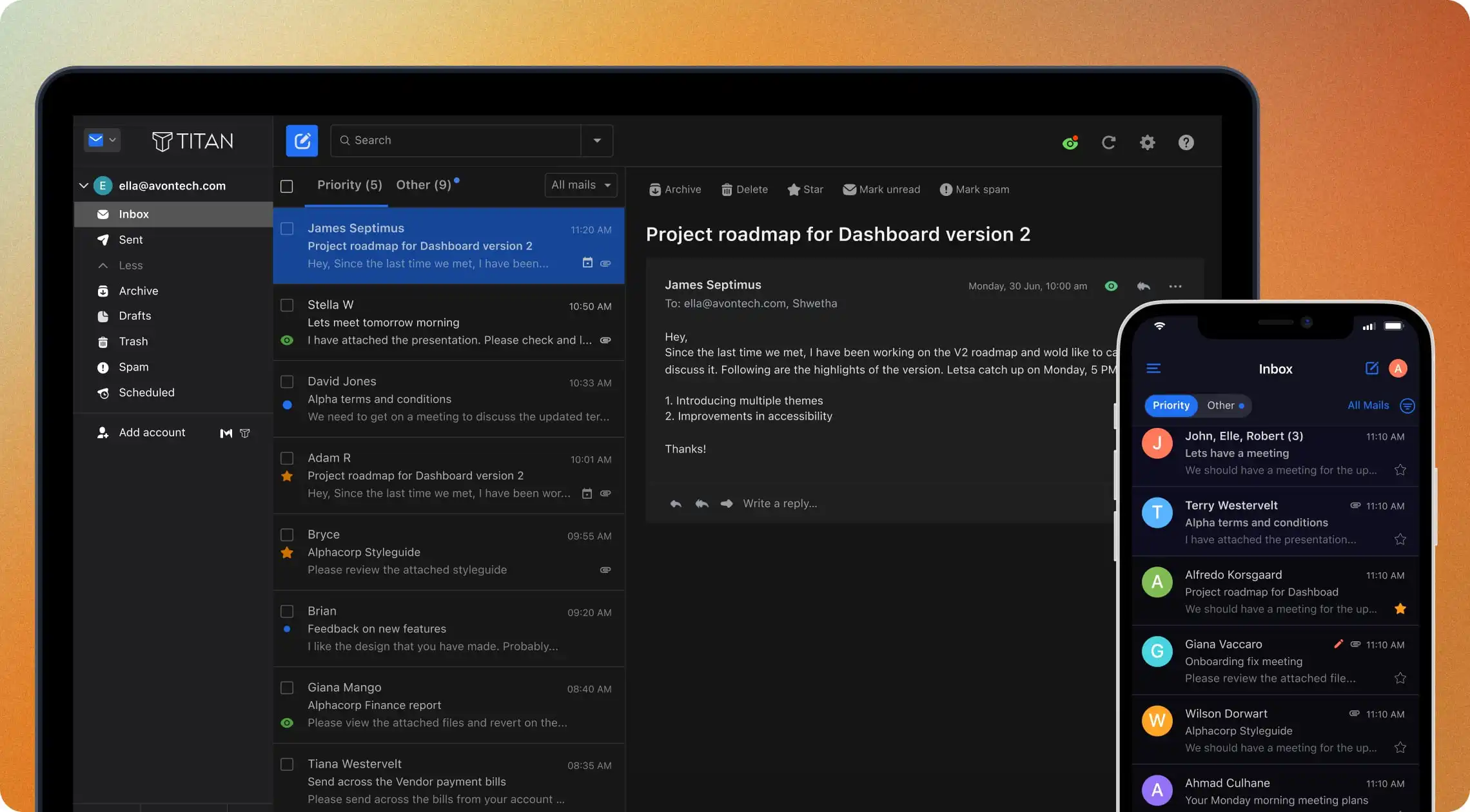Unstar the Alfredo Korsgaard email on phone
1470x812 pixels.
tap(1400, 609)
